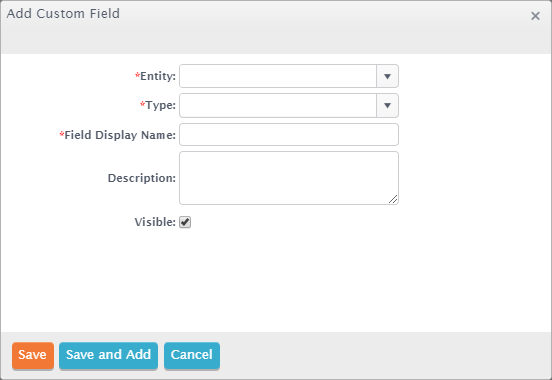
Task: Expand the Entity dropdown arrow
Action: pyautogui.click(x=387, y=76)
